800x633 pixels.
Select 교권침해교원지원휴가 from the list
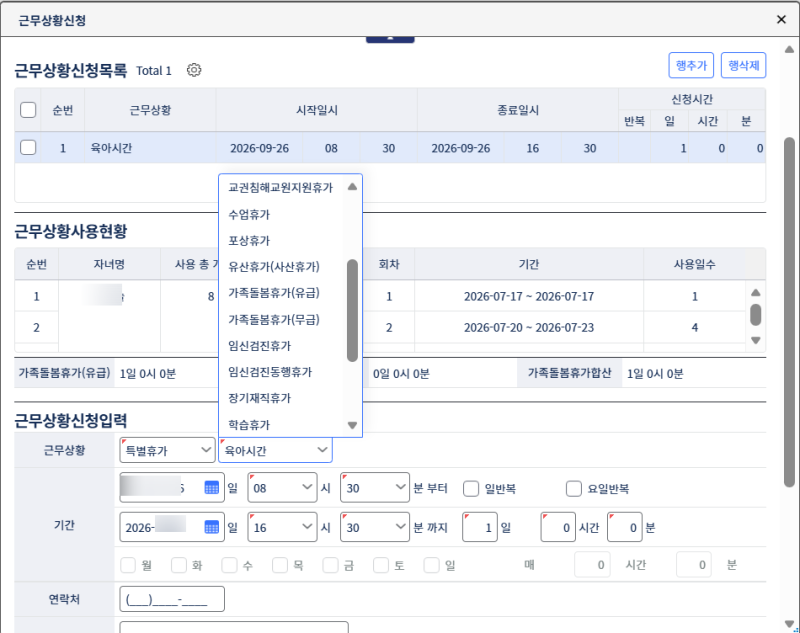pos(280,187)
